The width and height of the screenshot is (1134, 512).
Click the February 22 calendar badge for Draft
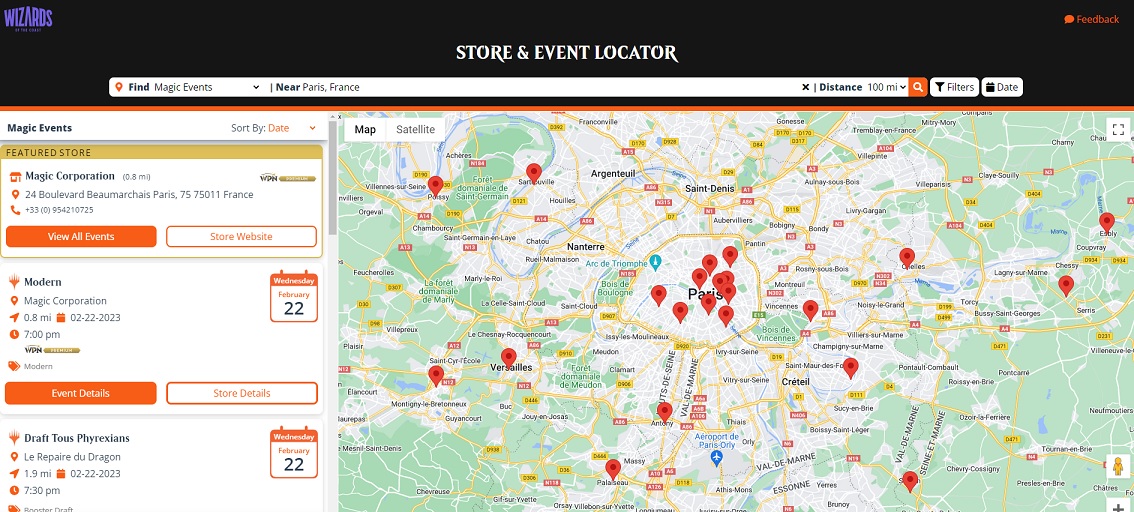point(294,453)
